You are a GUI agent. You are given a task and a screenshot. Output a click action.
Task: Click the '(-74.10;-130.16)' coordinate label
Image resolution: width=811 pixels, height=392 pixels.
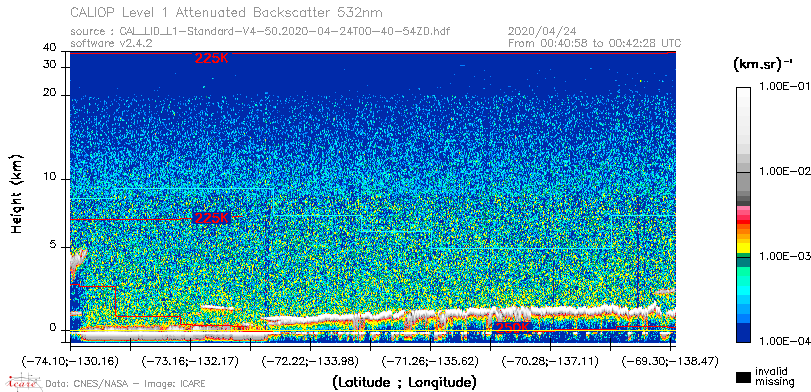pyautogui.click(x=70, y=361)
